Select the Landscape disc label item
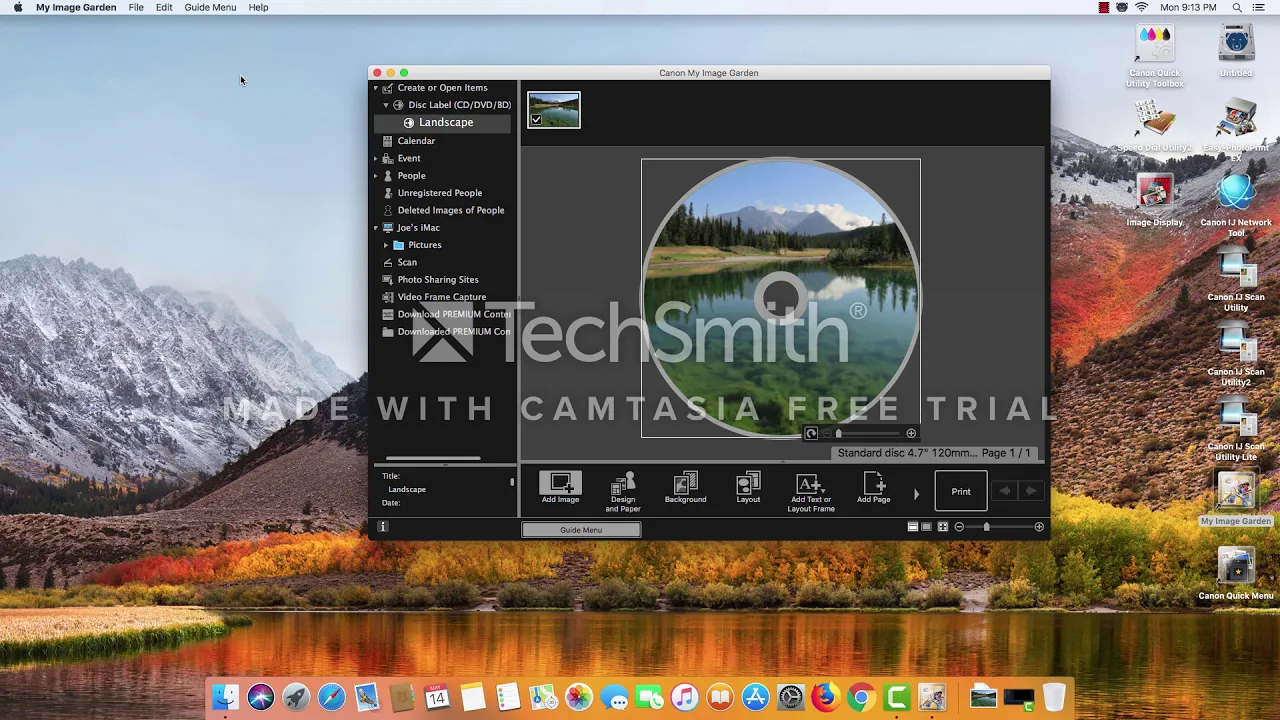Screen dimensions: 1280x720 click(x=442, y=122)
